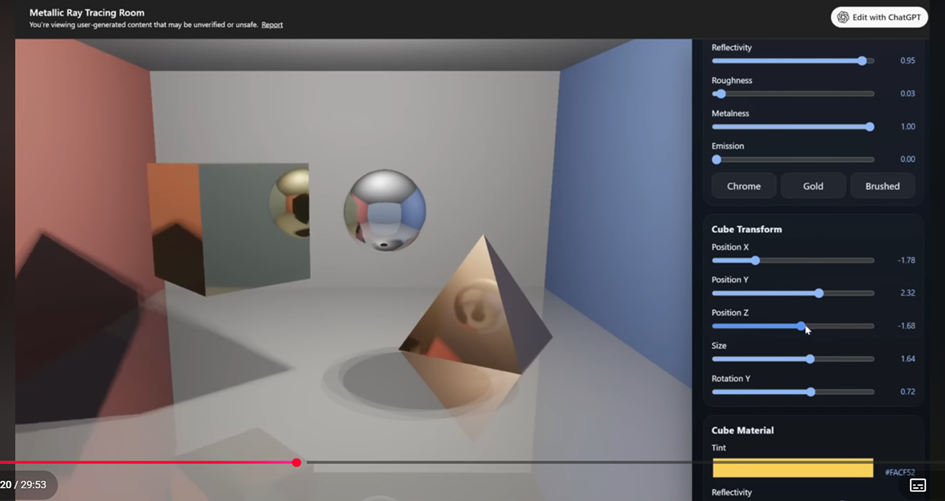The height and width of the screenshot is (501, 945).
Task: Click the Edit with ChatGPT button
Action: (x=879, y=17)
